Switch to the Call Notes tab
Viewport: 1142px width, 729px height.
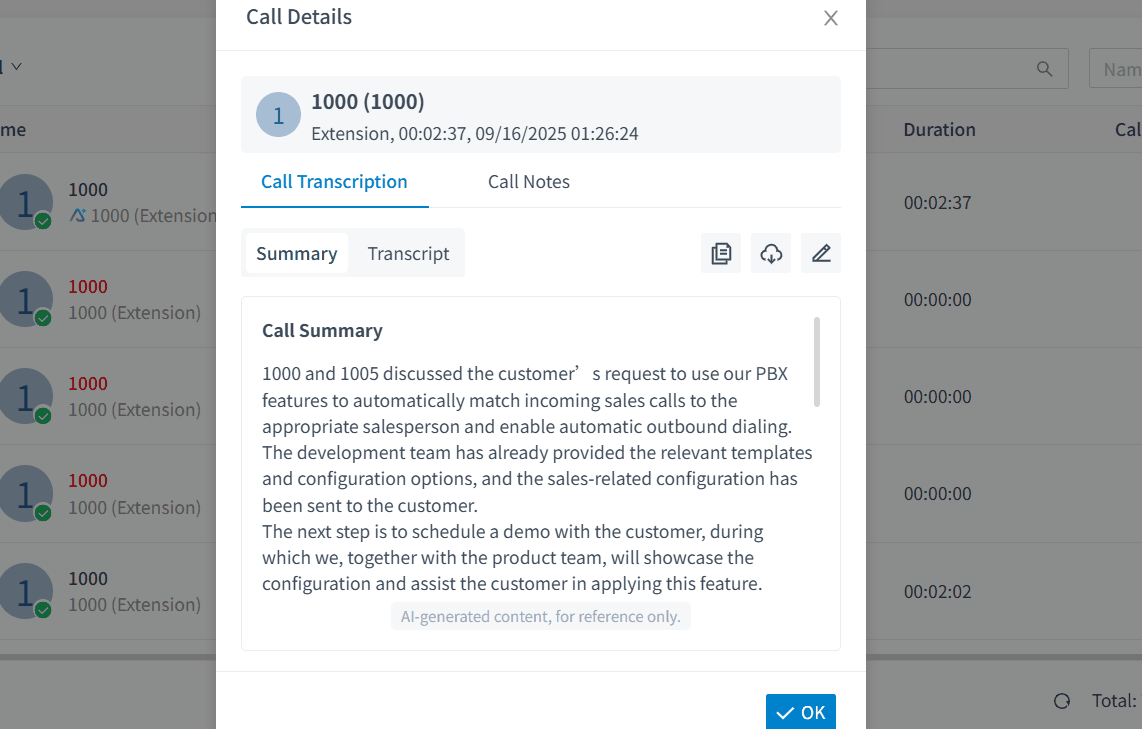529,182
